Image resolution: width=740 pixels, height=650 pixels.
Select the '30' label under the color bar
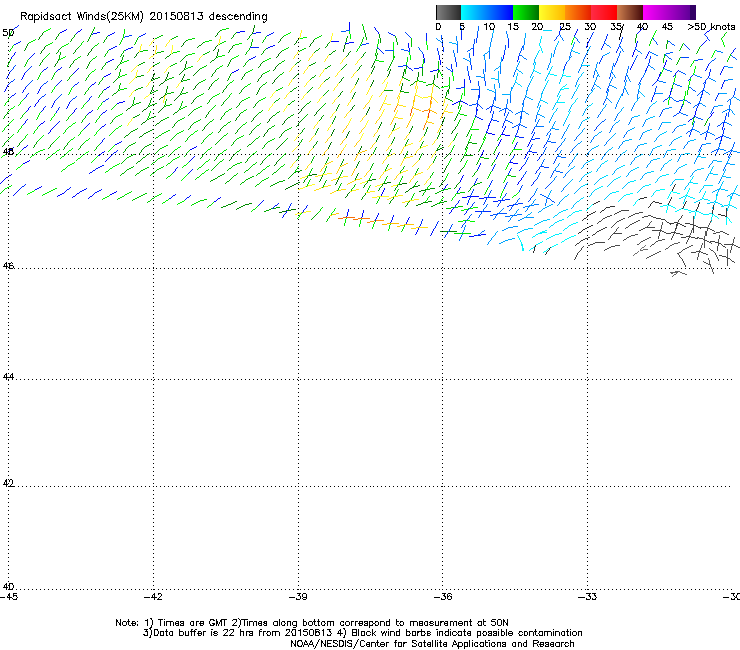pos(590,27)
